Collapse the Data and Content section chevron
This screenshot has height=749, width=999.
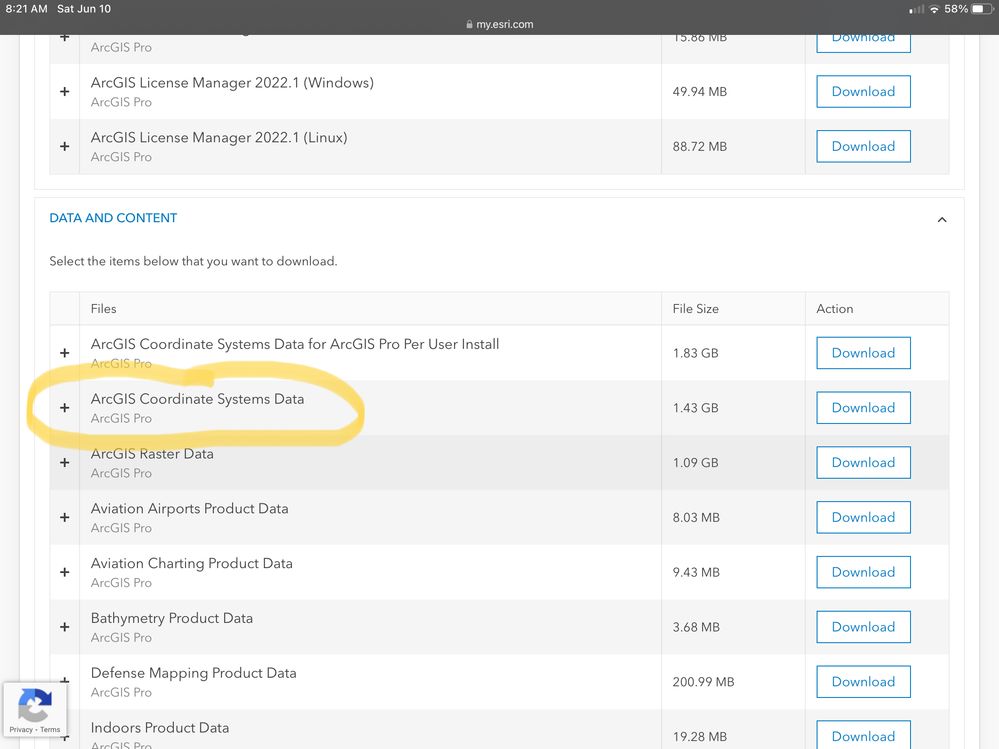pos(942,220)
